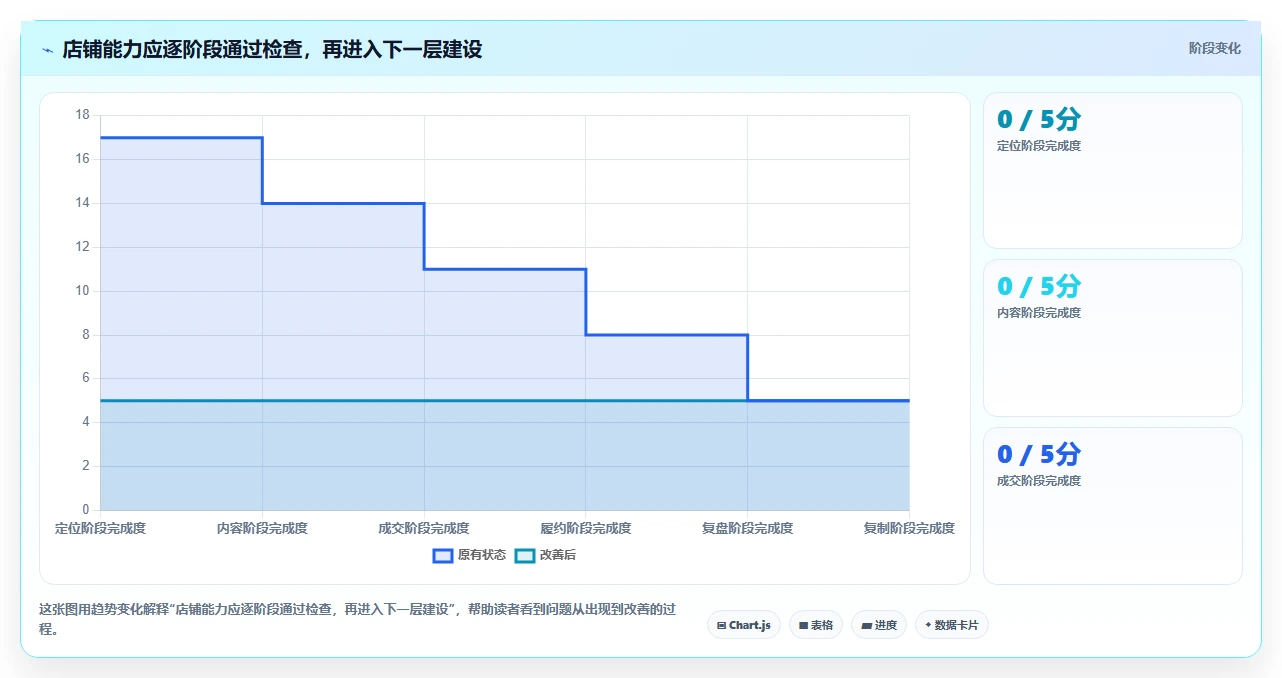Viewport: 1282px width, 678px height.
Task: Click the 定位阶段完成度 x-axis label
Action: pos(100,528)
